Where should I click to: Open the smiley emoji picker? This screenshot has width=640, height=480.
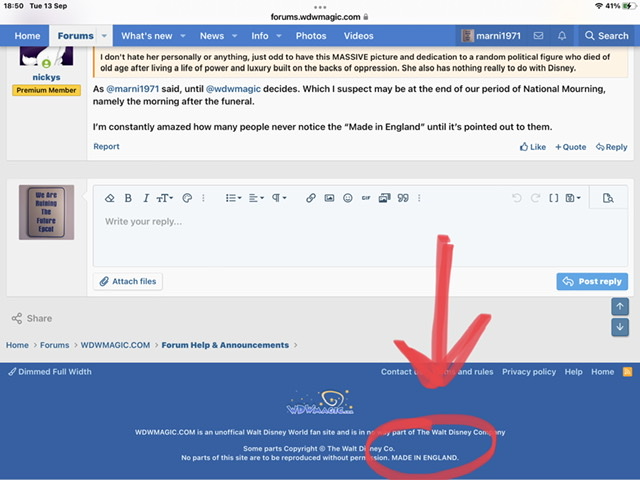[347, 198]
